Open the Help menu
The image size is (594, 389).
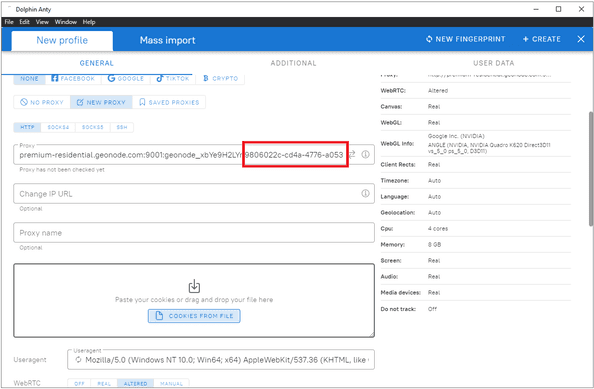pos(89,22)
